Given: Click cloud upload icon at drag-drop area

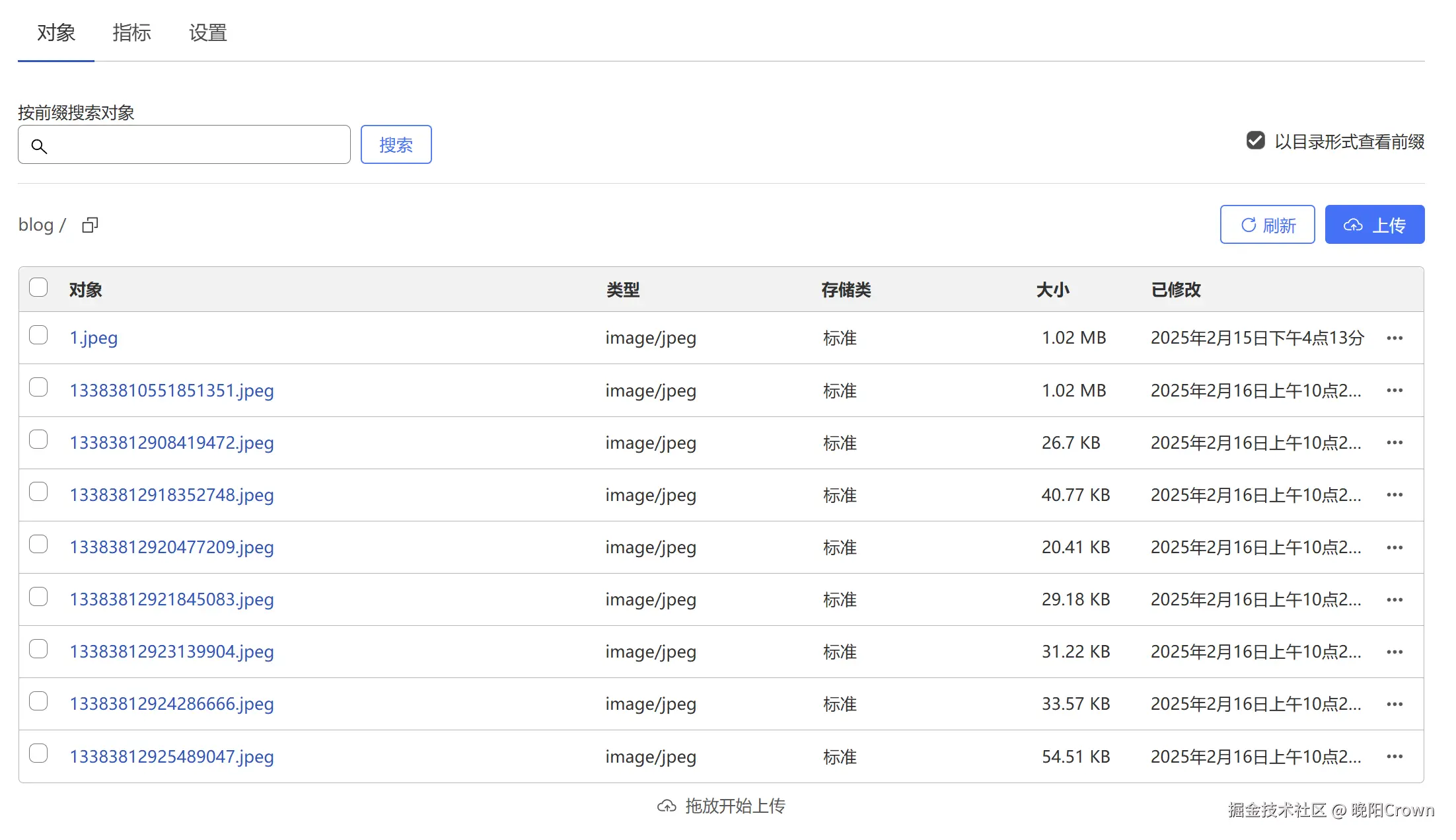Looking at the screenshot, I should click(x=667, y=806).
